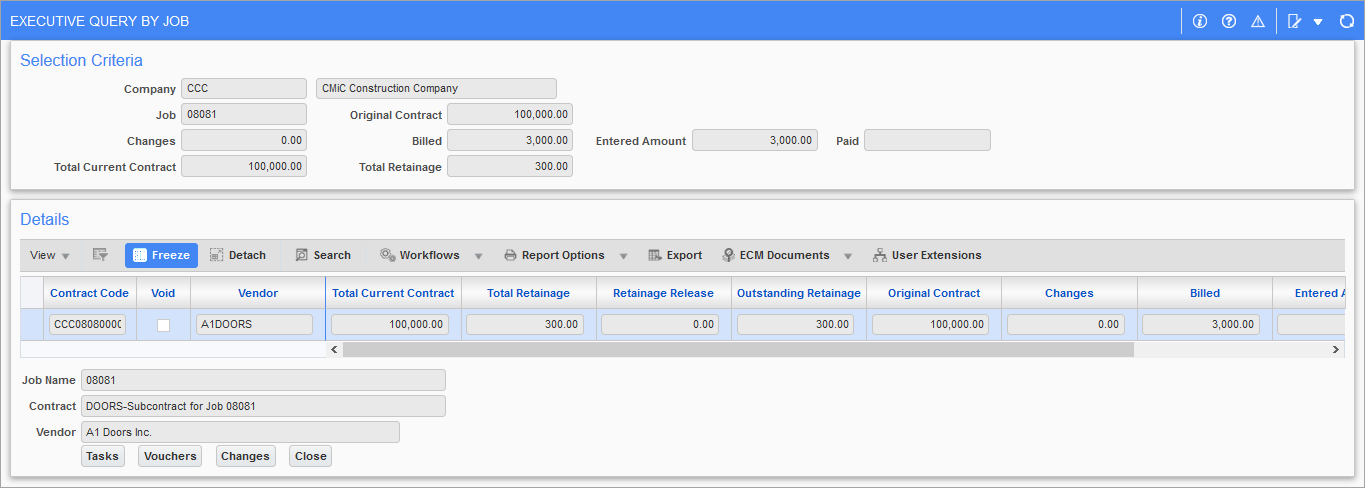
Task: Sort by Original Contract column header
Action: (934, 293)
